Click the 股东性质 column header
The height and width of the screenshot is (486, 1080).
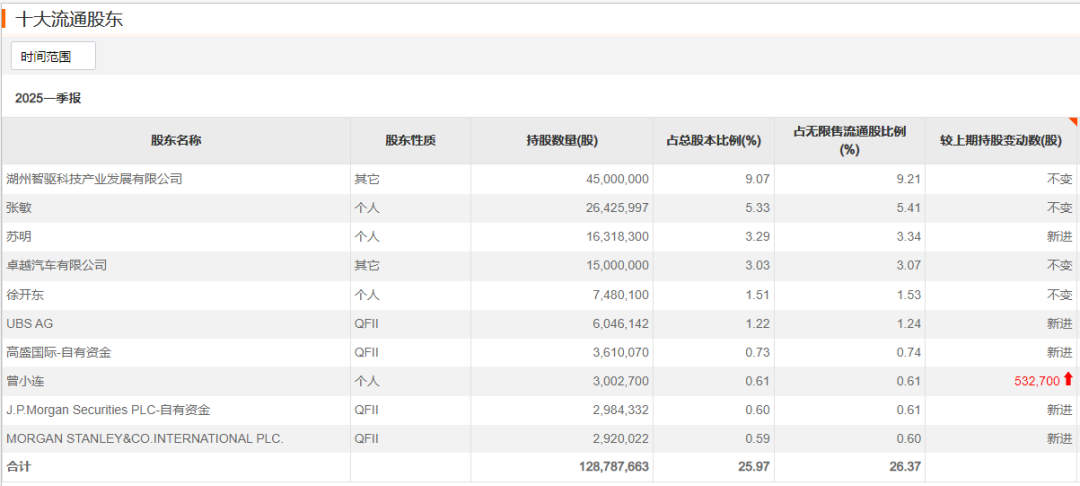pyautogui.click(x=410, y=140)
